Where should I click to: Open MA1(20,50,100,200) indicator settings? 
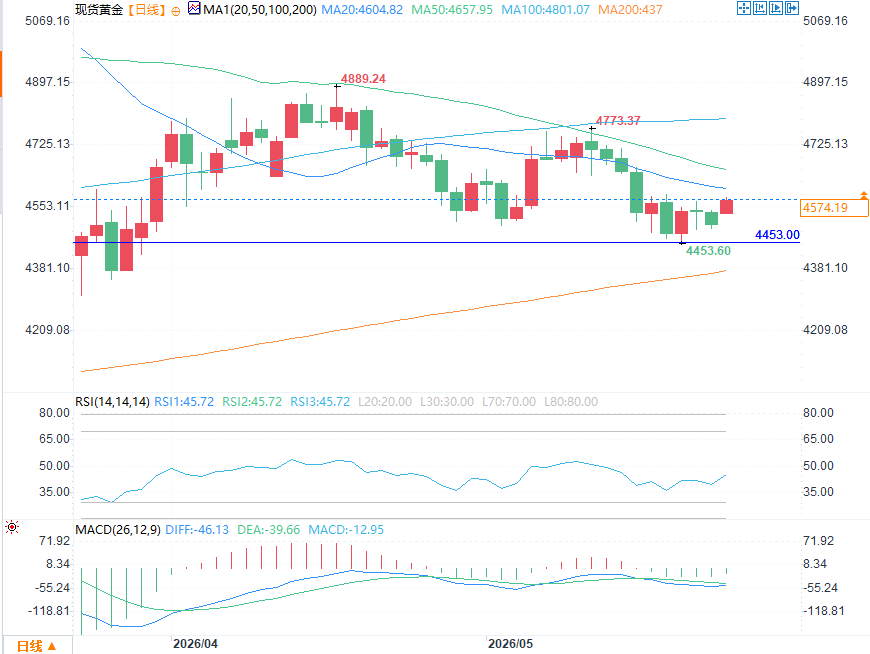click(260, 10)
